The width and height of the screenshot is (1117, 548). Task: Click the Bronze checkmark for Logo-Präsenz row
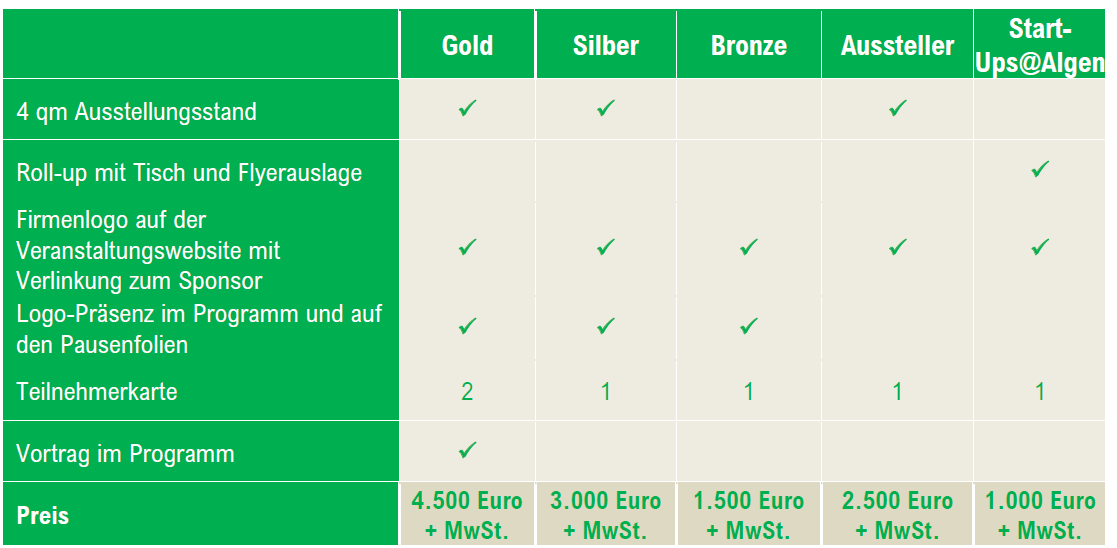tap(748, 326)
